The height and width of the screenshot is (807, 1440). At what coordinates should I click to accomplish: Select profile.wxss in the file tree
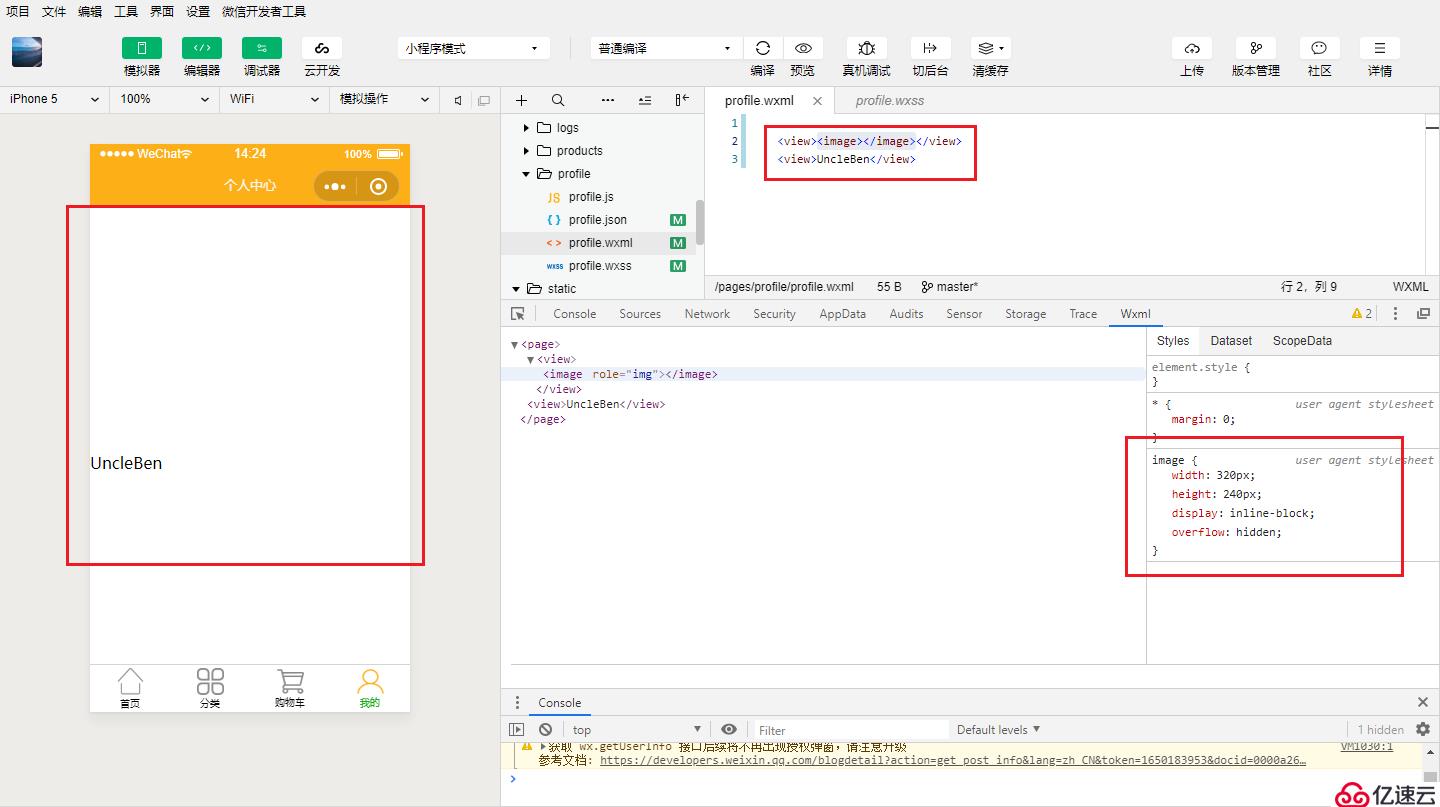(598, 266)
